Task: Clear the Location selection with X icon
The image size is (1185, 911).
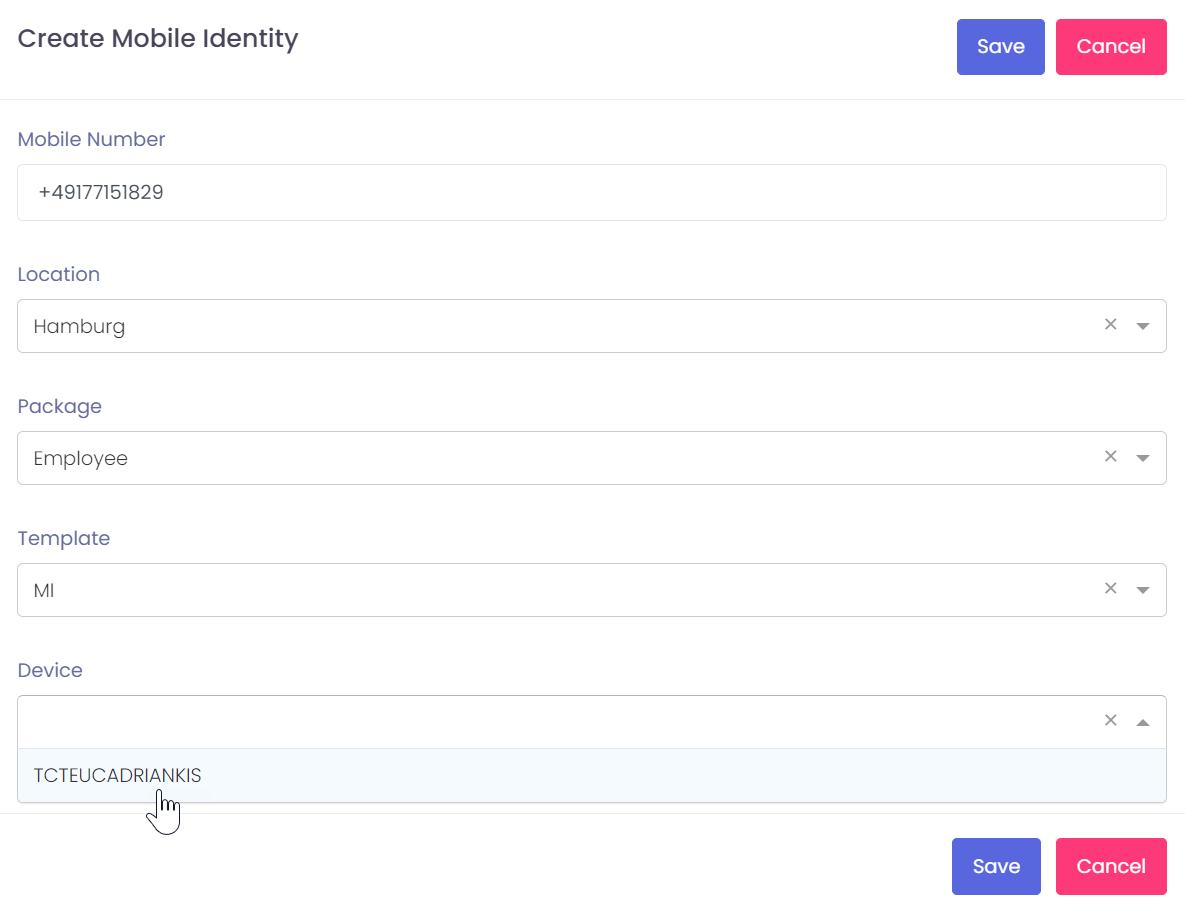Action: tap(1110, 325)
